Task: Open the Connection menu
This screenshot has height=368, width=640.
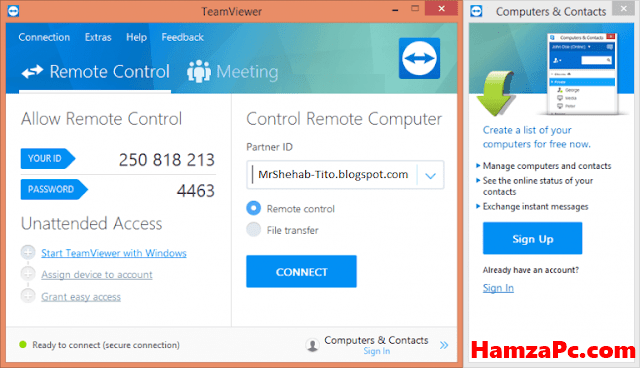Action: (x=44, y=37)
